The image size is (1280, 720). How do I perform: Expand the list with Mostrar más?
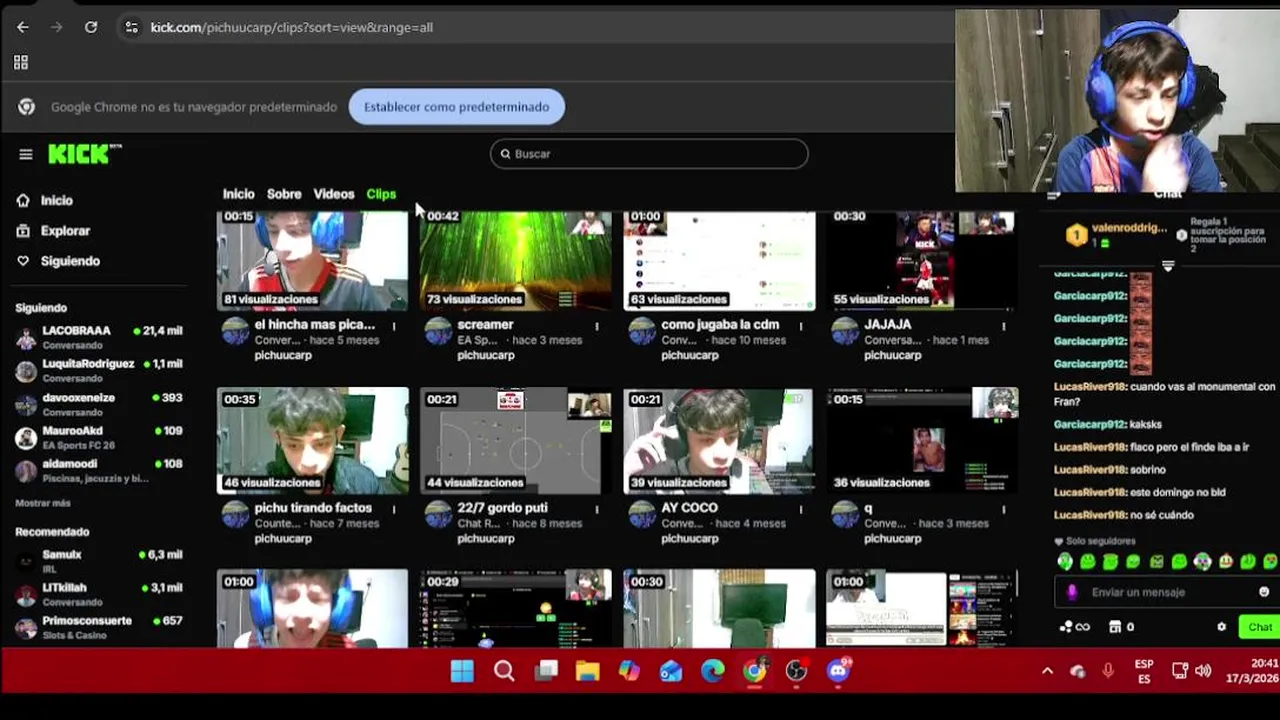[x=43, y=503]
